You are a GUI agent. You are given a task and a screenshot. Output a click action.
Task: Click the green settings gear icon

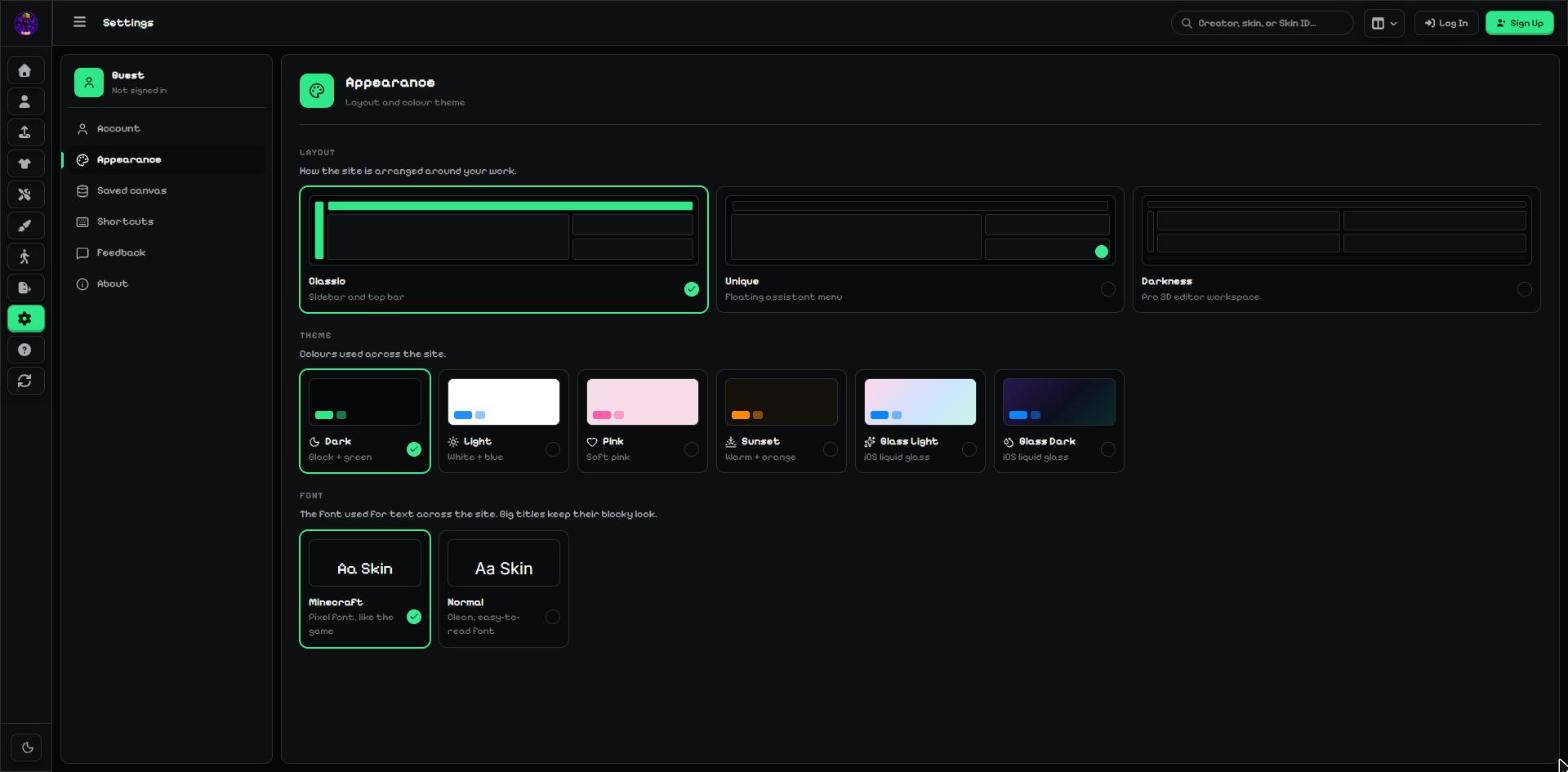point(25,319)
